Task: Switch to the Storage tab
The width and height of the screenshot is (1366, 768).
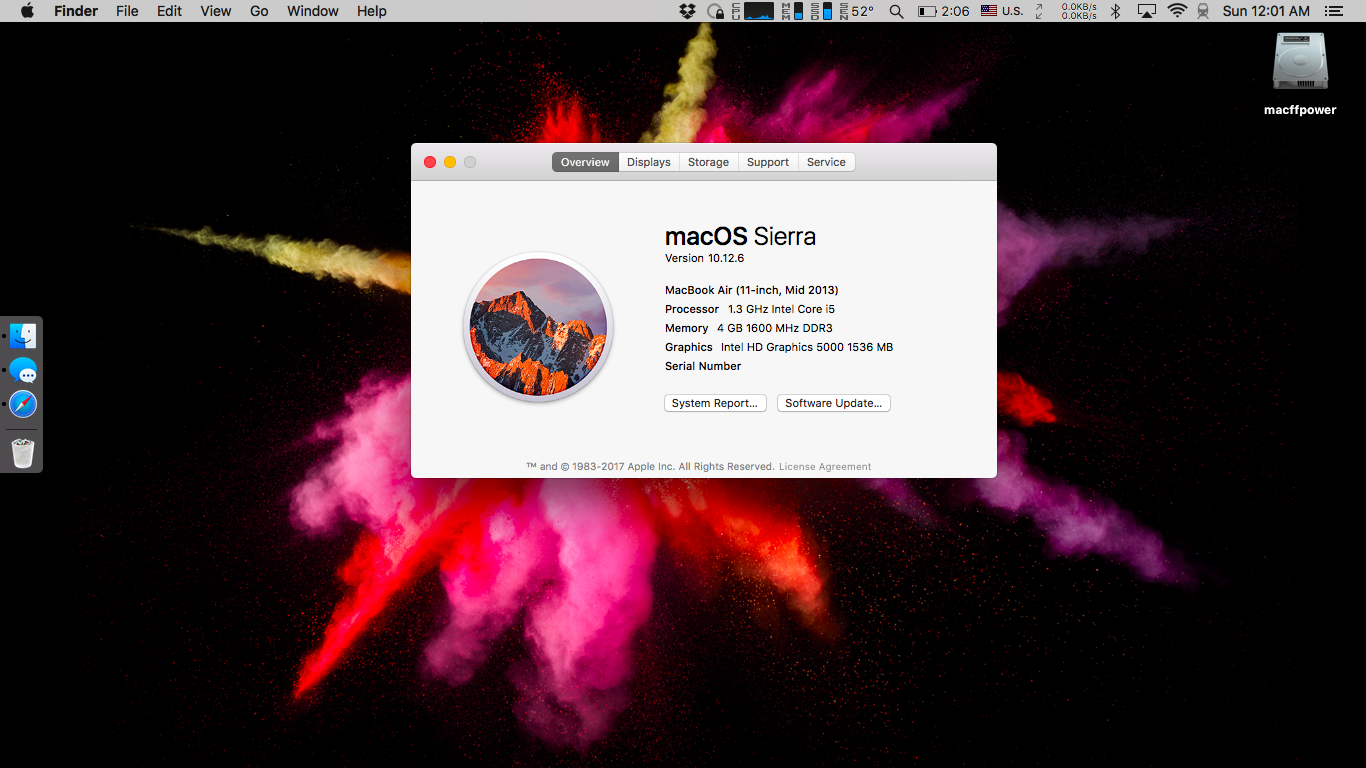Action: [x=708, y=162]
